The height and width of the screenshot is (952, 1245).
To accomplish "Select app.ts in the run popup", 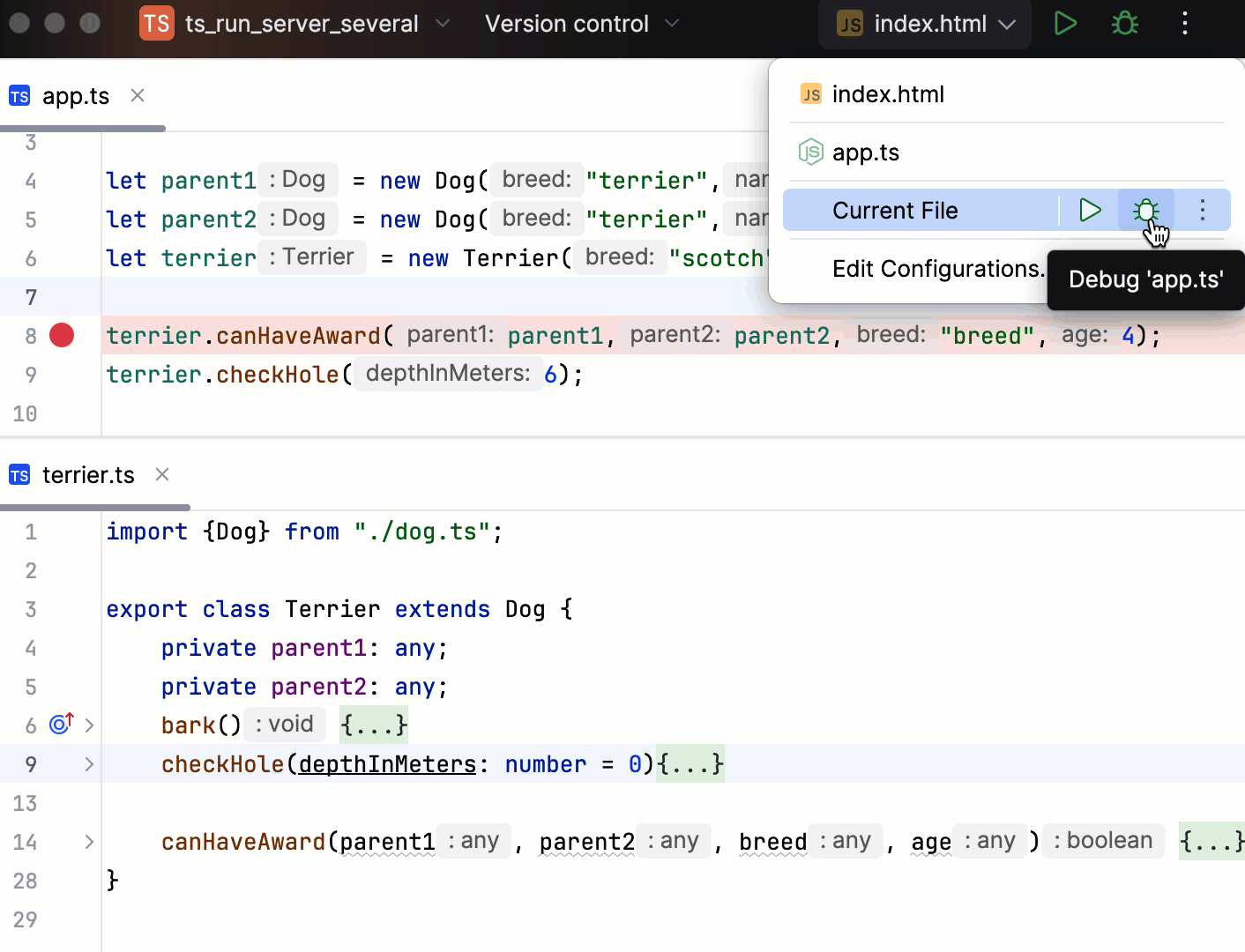I will tap(865, 152).
